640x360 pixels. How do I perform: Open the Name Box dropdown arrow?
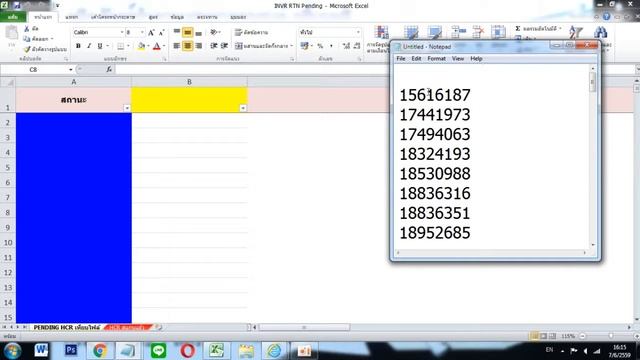(71, 69)
